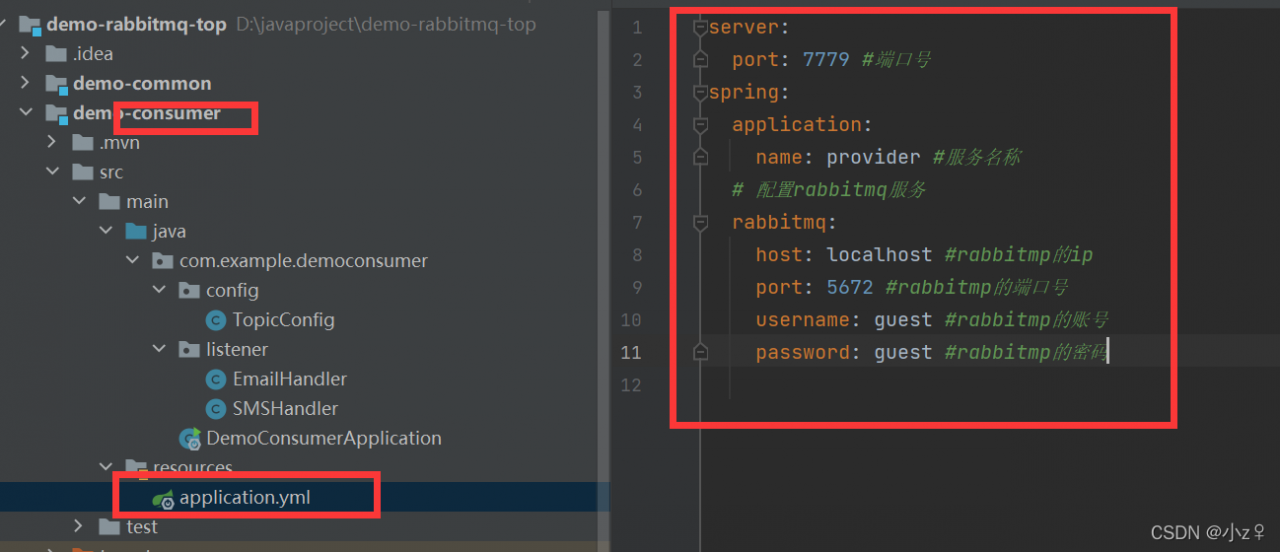Open the SMSHandler class
Image resolution: width=1280 pixels, height=552 pixels.
click(x=285, y=408)
